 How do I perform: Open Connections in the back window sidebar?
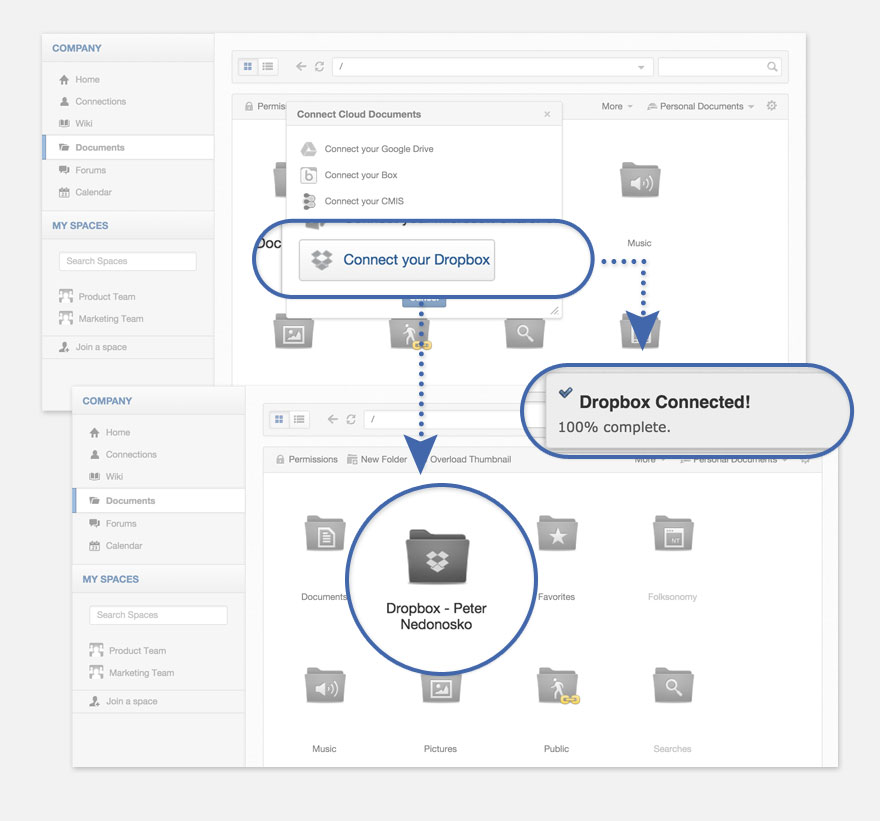pos(93,102)
